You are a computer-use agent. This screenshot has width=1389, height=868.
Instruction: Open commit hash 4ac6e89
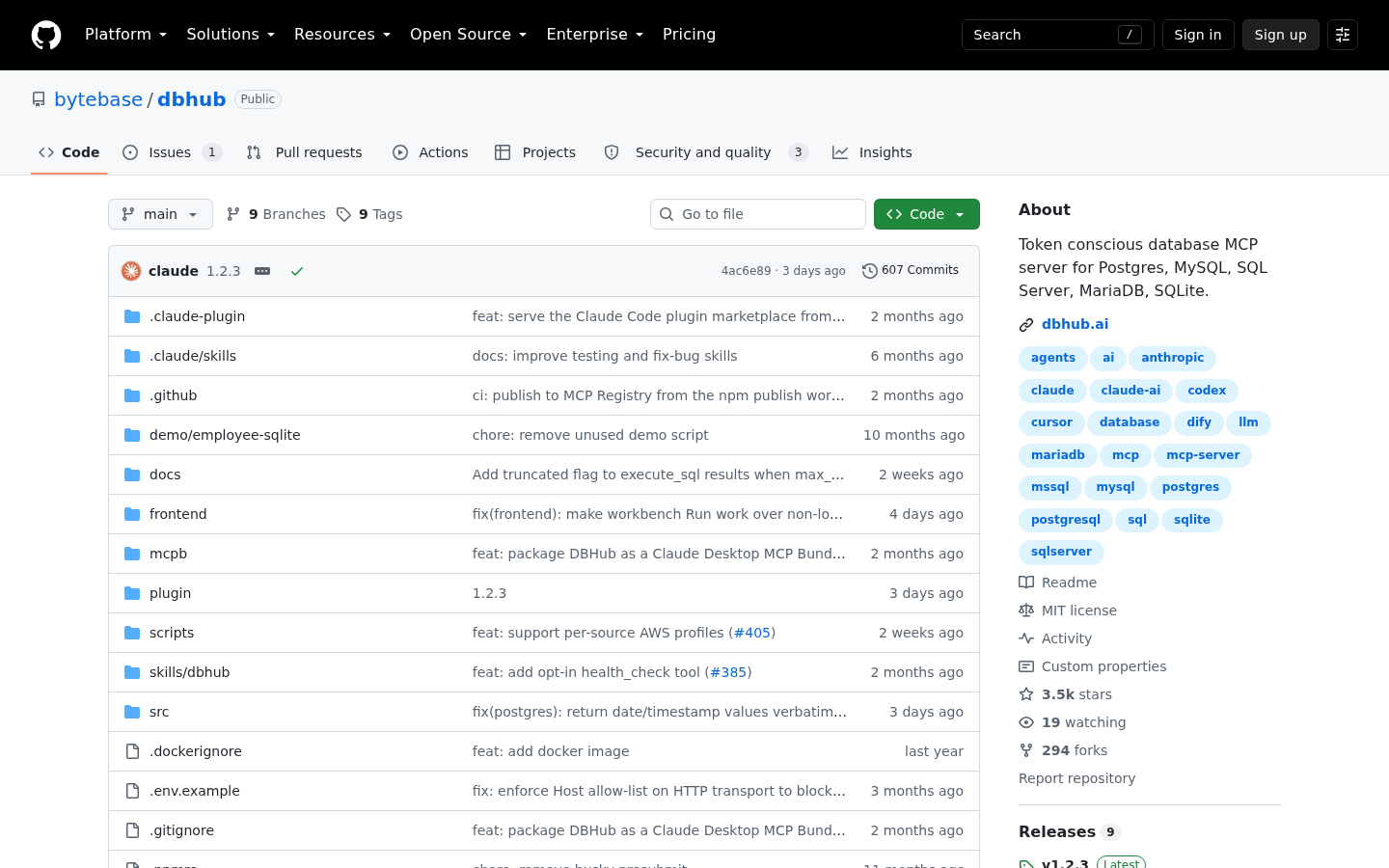[x=747, y=271]
